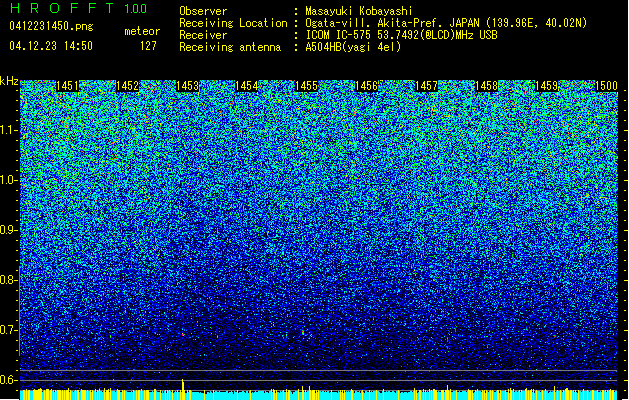Screen dimensions: 629x400
Task: Click the 1.0 frequency axis label
Action: pyautogui.click(x=8, y=180)
